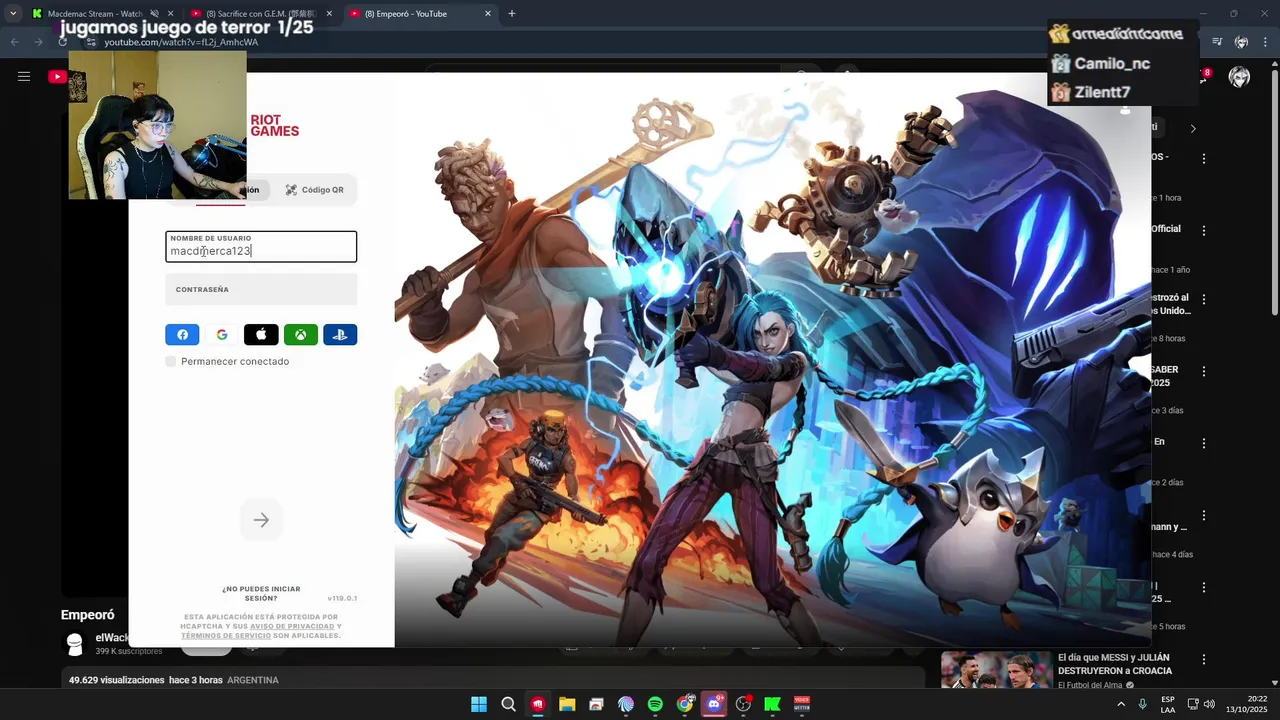Expand the next chips chevron in sidebar
This screenshot has height=720, width=1280.
(1192, 128)
